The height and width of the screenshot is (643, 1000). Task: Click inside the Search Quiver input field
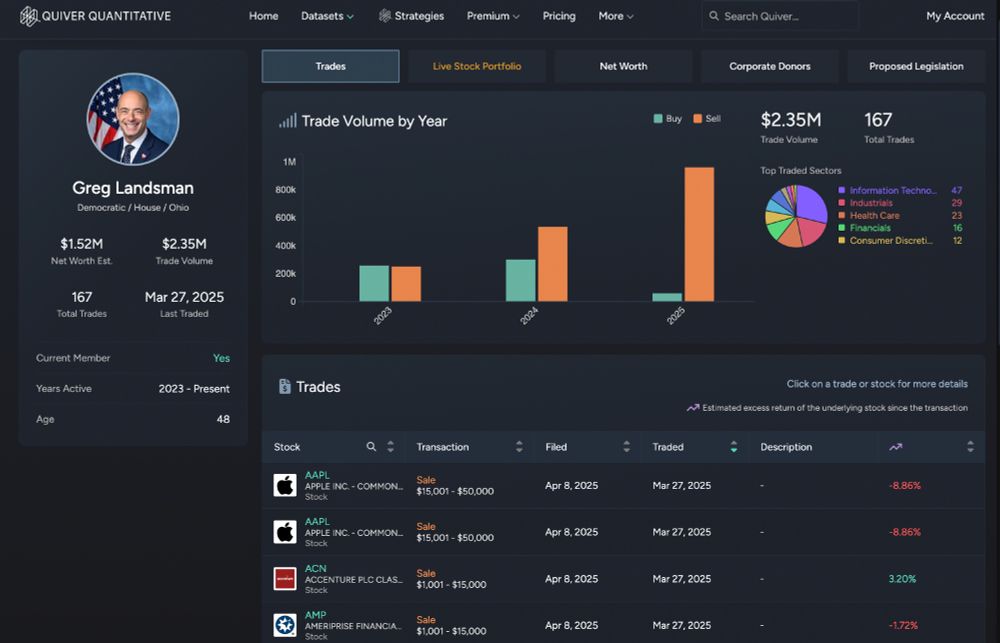pyautogui.click(x=779, y=16)
